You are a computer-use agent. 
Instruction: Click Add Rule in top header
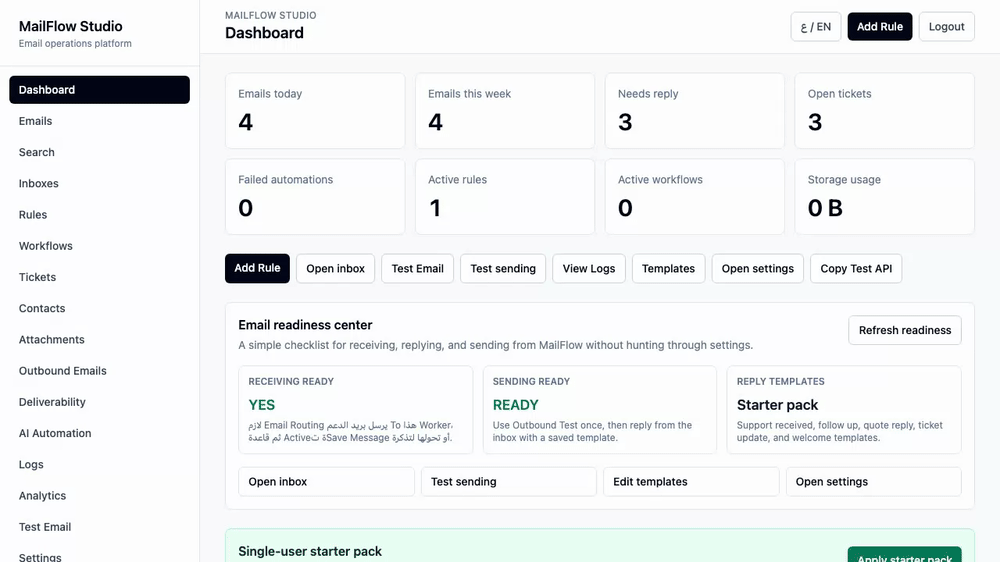pos(879,27)
